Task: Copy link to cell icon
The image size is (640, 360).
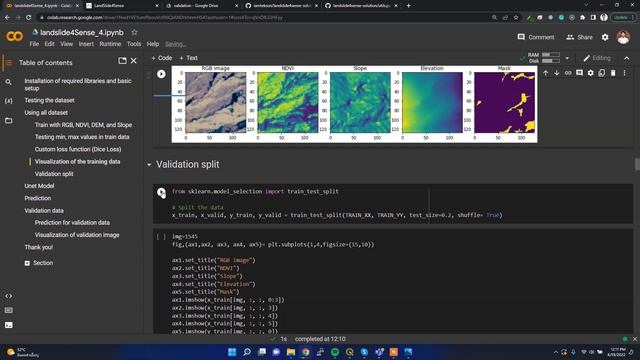Action: coord(568,73)
